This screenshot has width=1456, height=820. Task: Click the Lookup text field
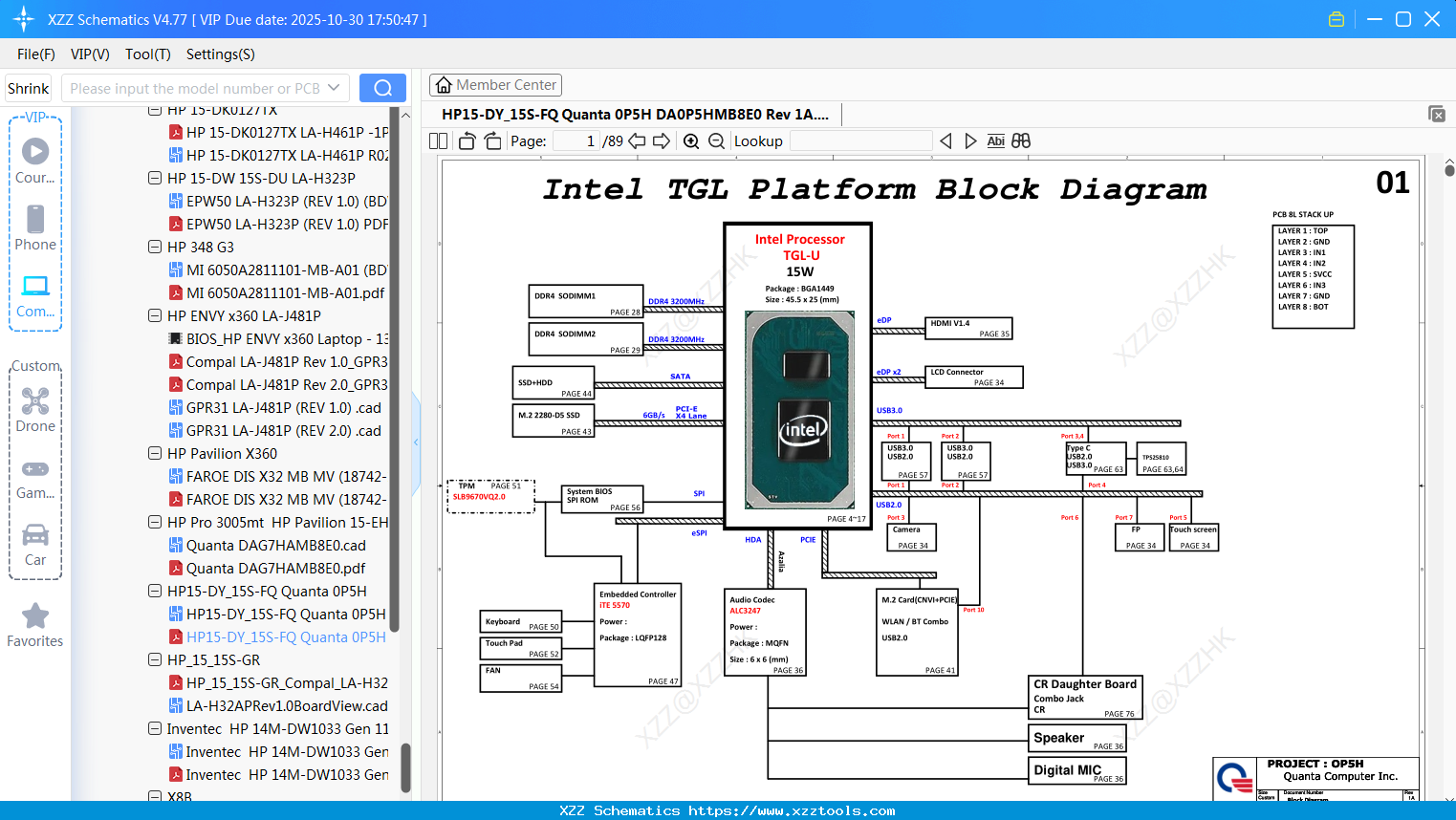pos(860,141)
